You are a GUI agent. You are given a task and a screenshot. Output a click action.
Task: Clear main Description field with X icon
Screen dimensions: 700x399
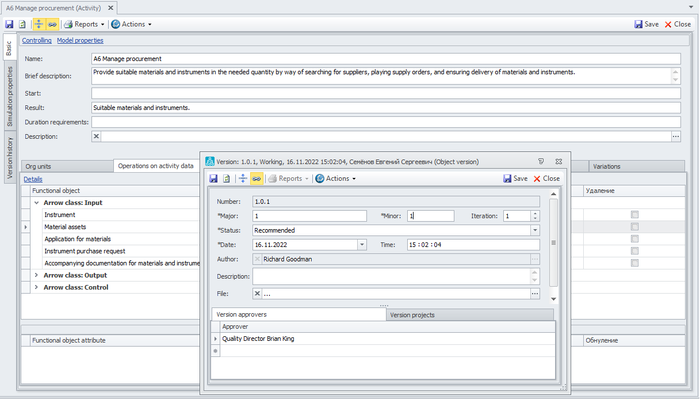click(96, 137)
